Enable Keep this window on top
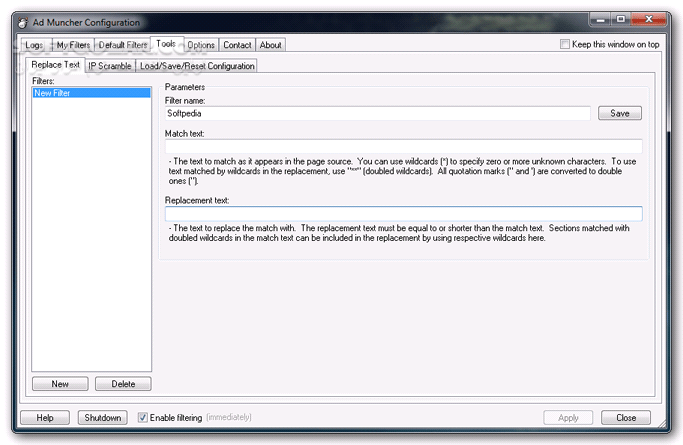Viewport: 683px width, 445px height. click(x=566, y=44)
